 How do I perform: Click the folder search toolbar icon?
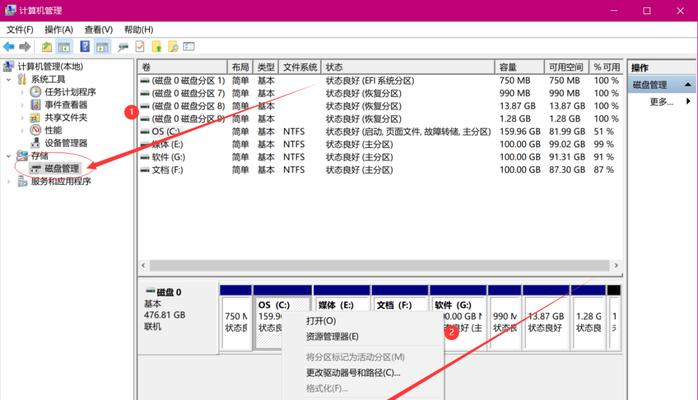click(x=173, y=46)
